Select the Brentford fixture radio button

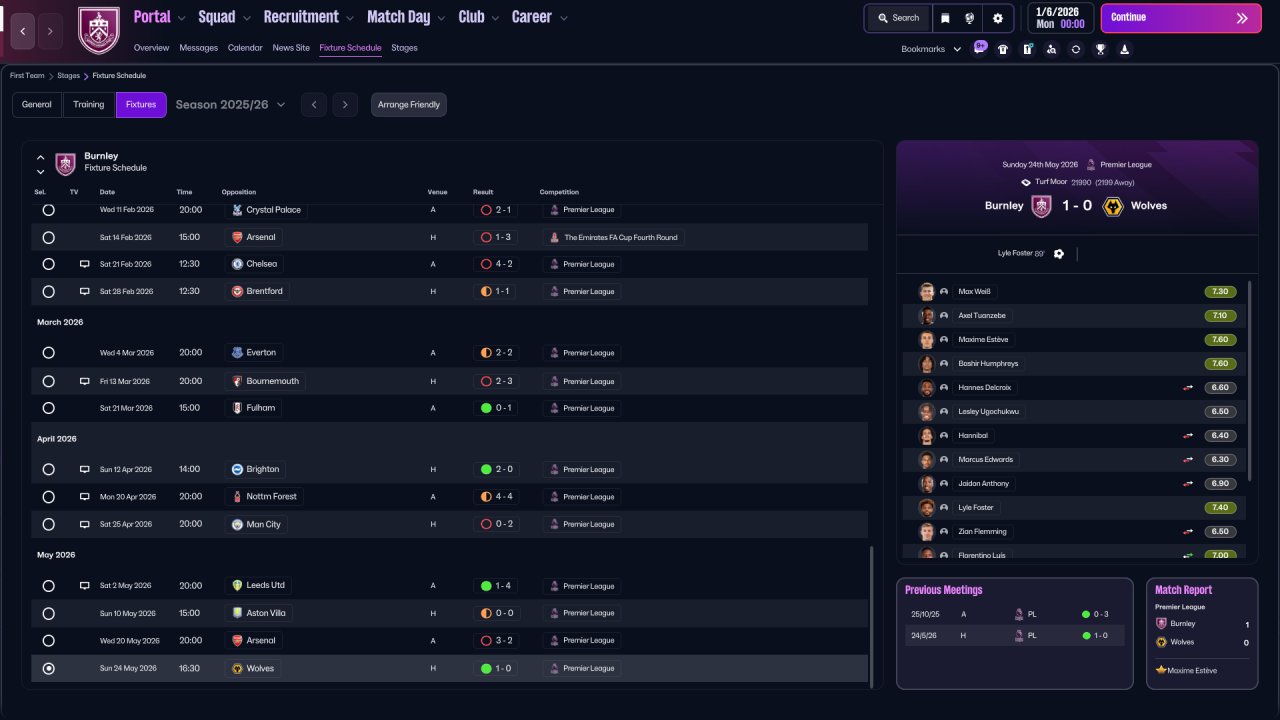point(48,292)
